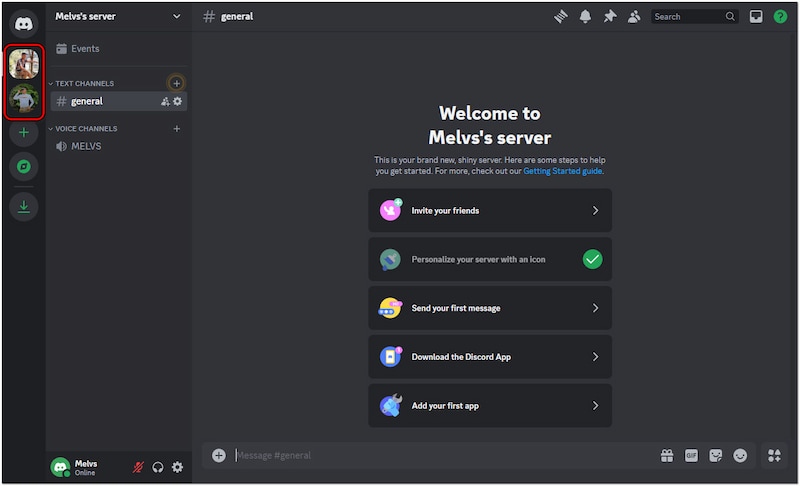
Task: Open the Getting Started guide link
Action: [x=563, y=171]
